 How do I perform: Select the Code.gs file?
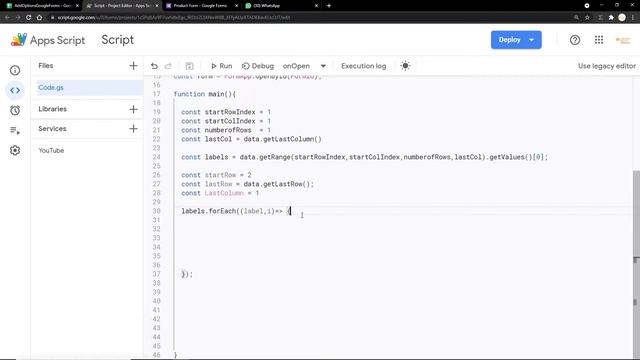(90, 88)
